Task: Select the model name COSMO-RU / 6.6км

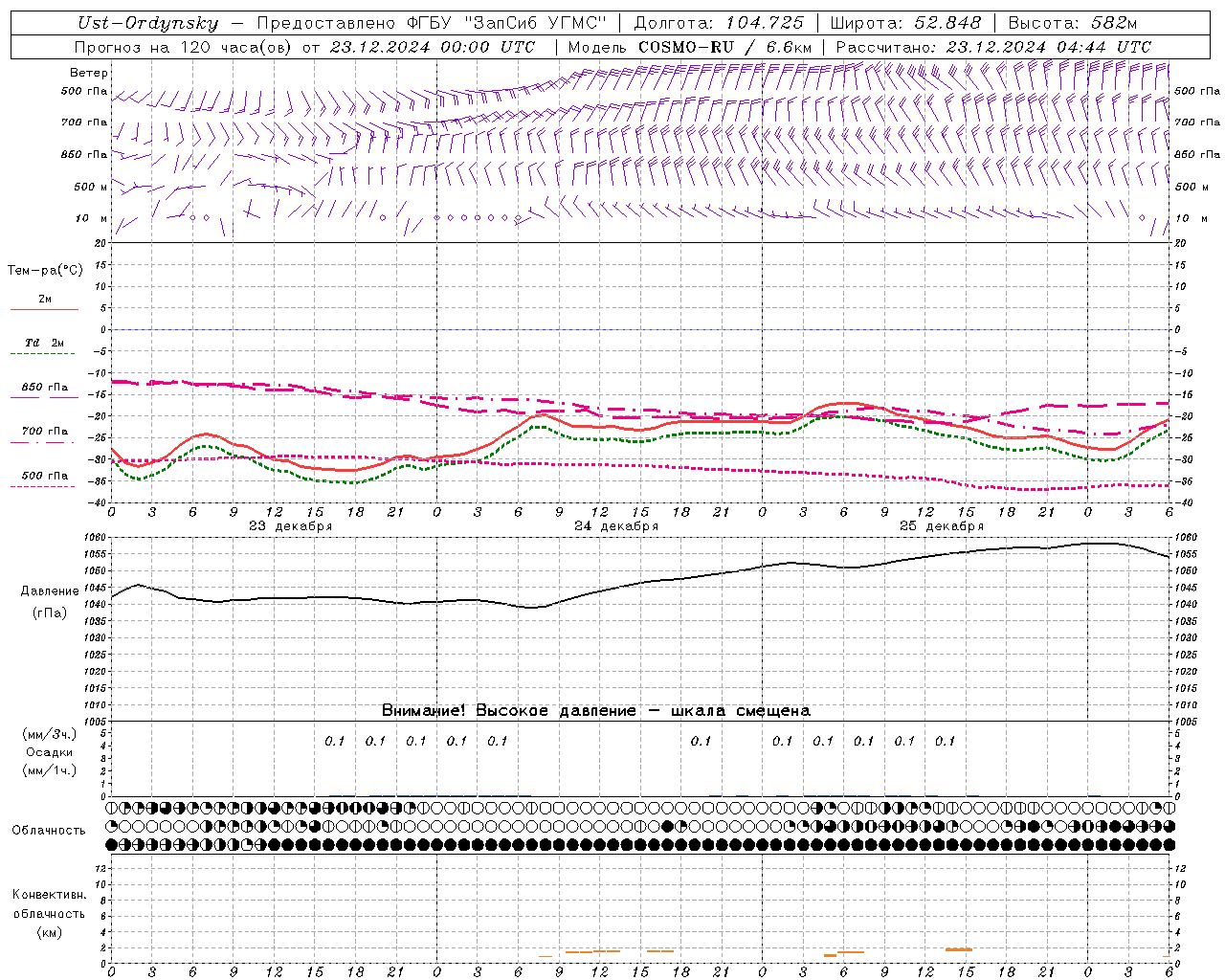Action: click(x=725, y=47)
